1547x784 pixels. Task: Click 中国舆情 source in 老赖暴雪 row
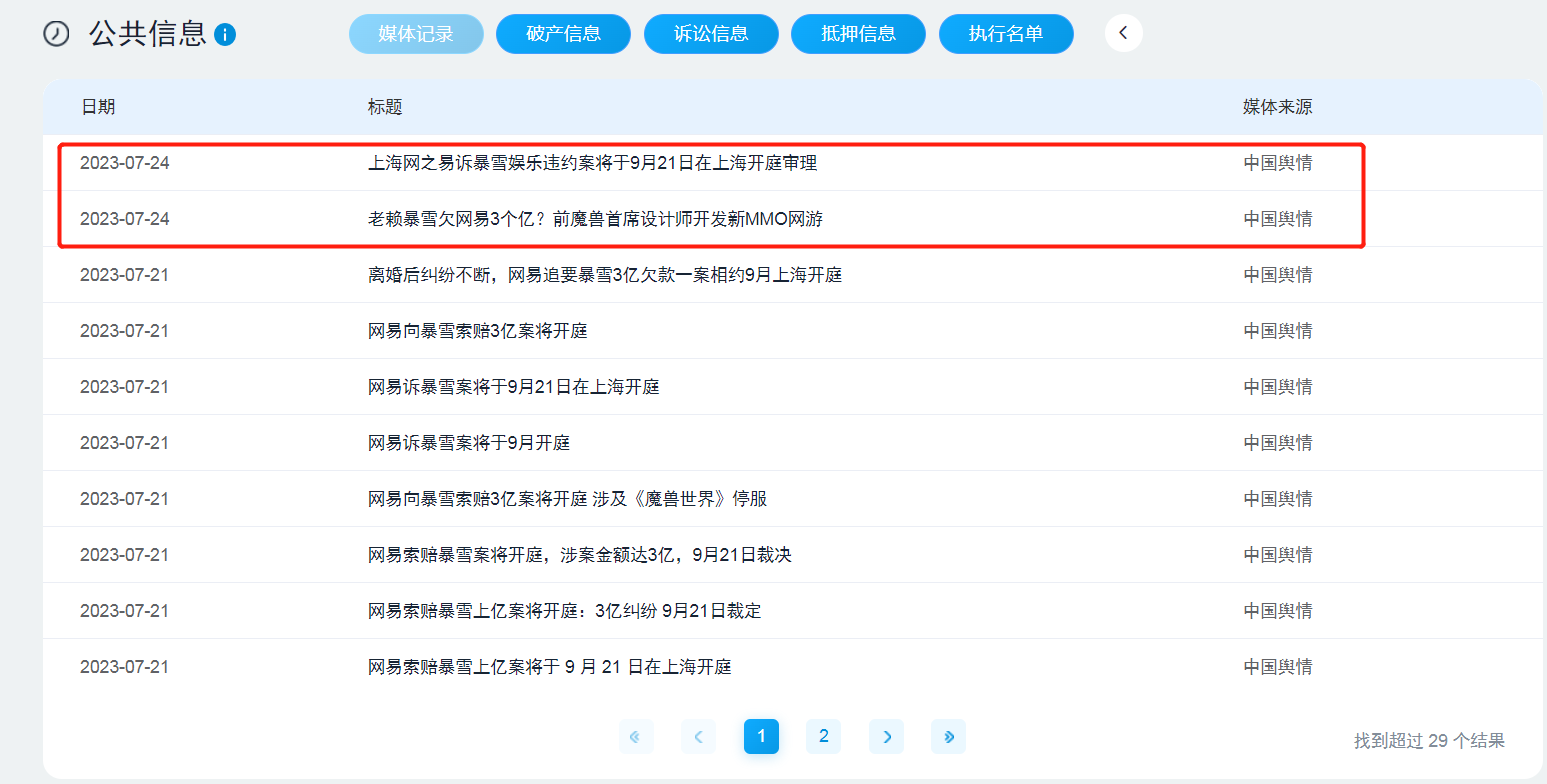pyautogui.click(x=1278, y=219)
